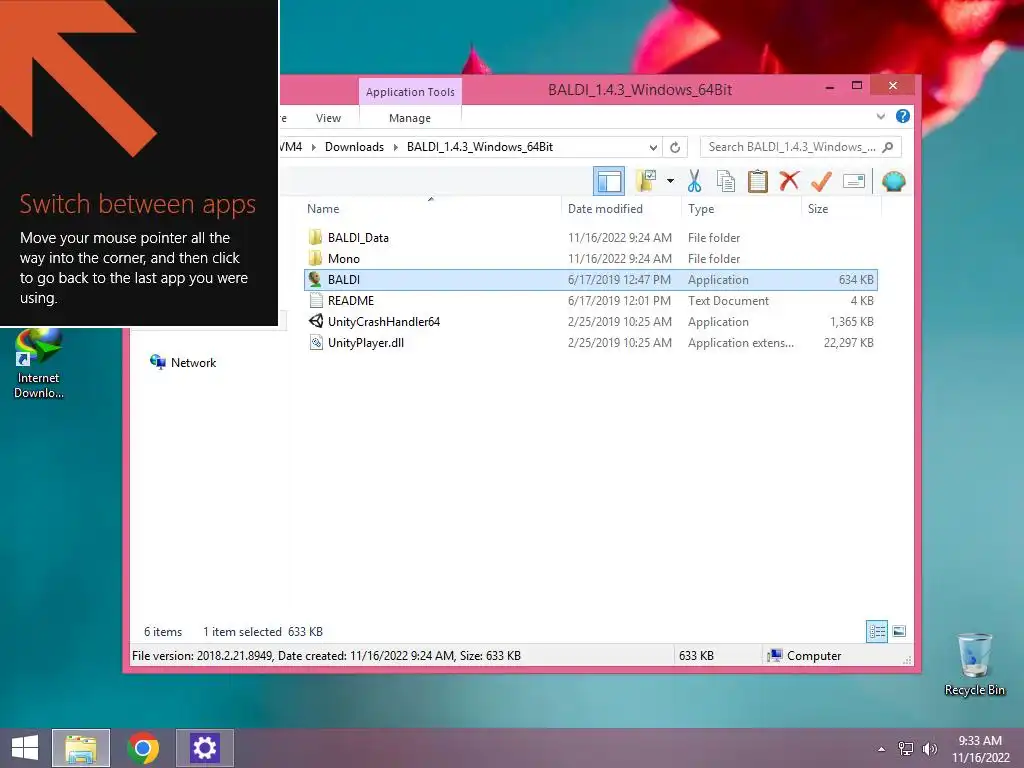Expand the arrow between Downloads and BALDI_1.4.3_Windows_64Bit
This screenshot has width=1024, height=768.
pos(395,147)
